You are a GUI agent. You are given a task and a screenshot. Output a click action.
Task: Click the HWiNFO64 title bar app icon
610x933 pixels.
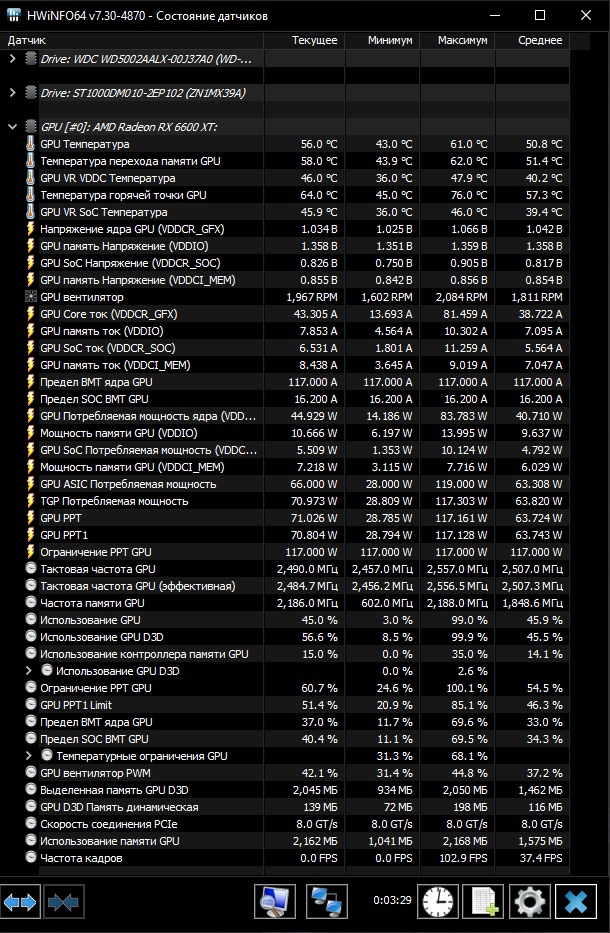pos(14,16)
